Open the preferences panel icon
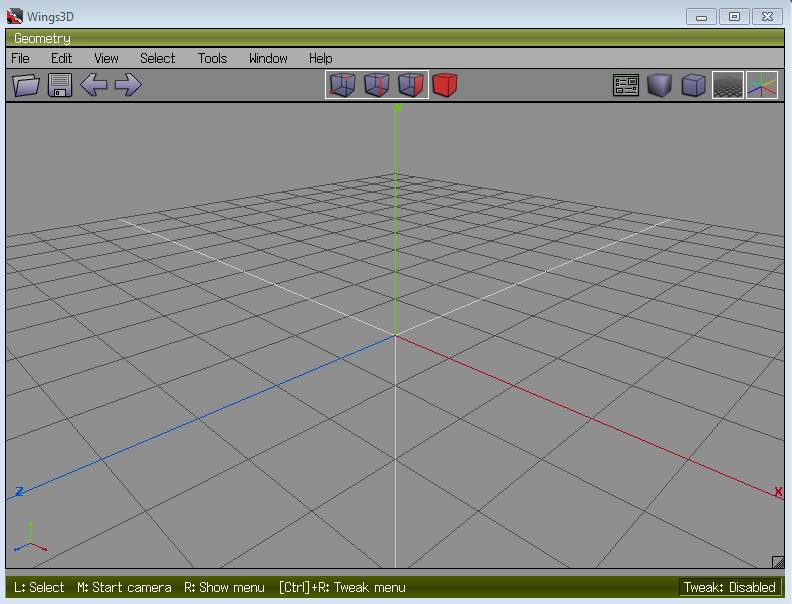 [626, 86]
